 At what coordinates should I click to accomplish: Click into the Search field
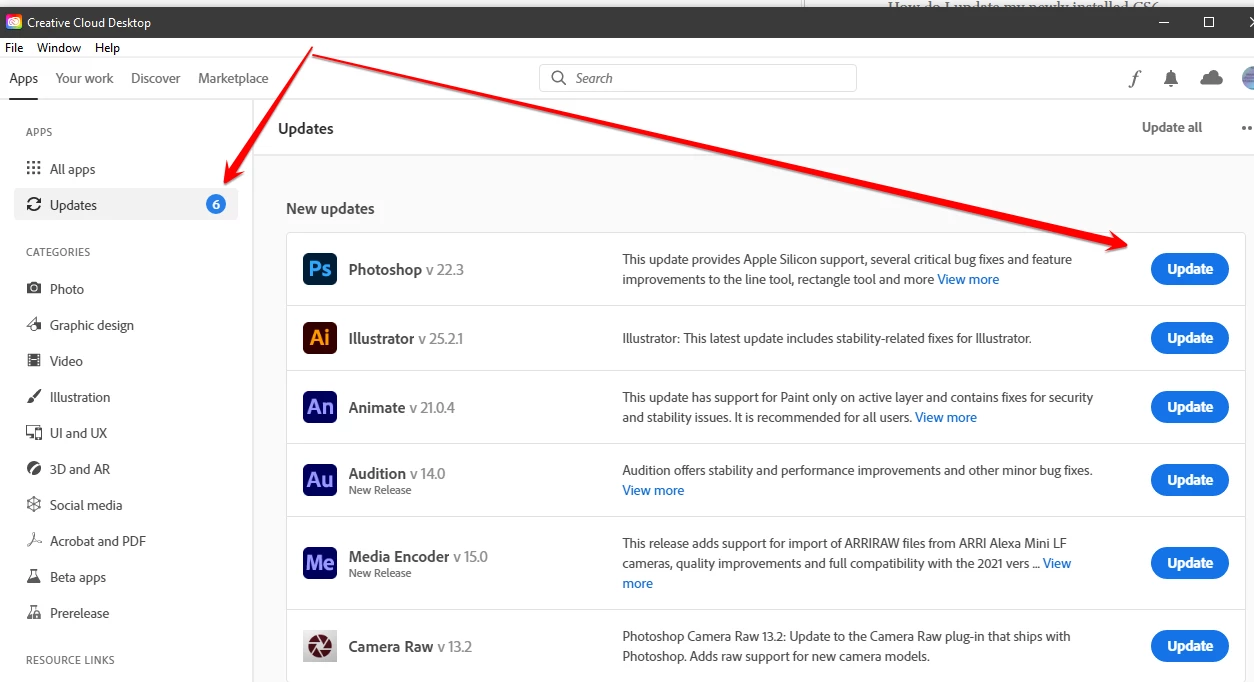point(698,78)
